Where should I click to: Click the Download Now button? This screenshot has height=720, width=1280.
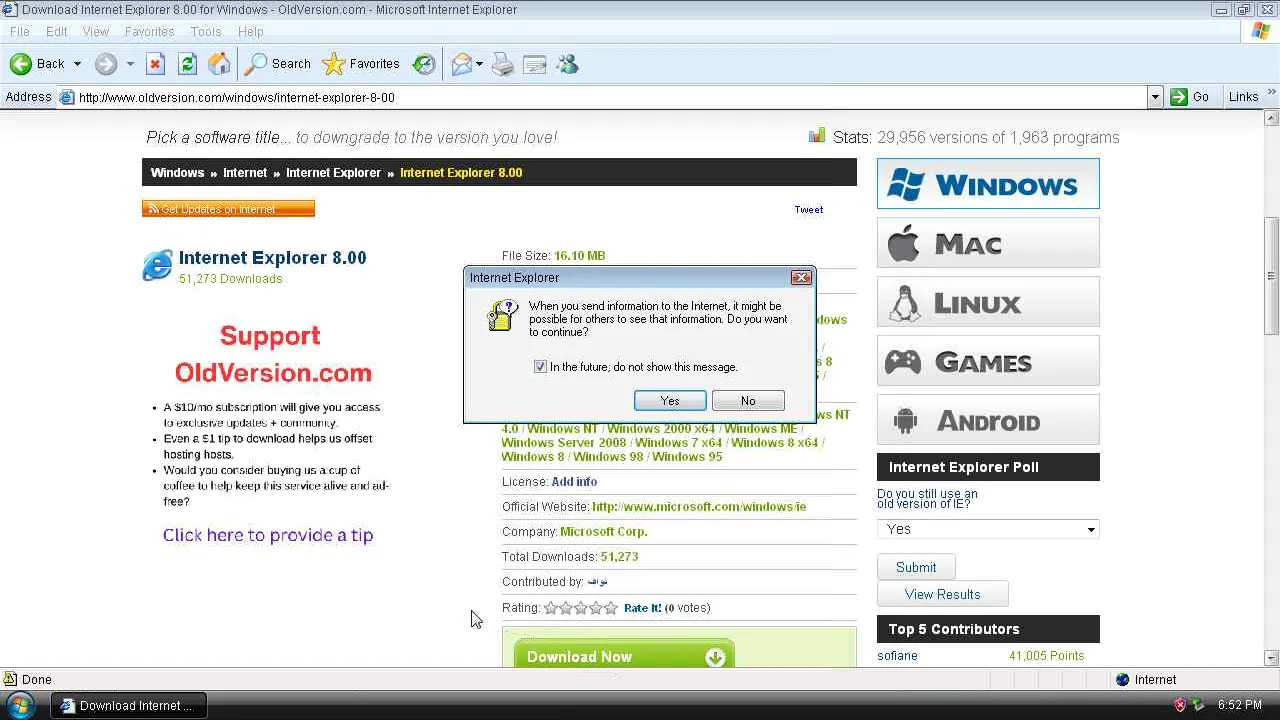click(x=624, y=655)
